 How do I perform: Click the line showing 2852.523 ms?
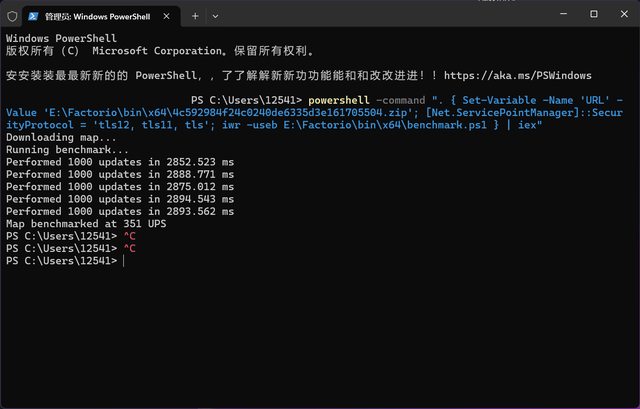coord(120,162)
